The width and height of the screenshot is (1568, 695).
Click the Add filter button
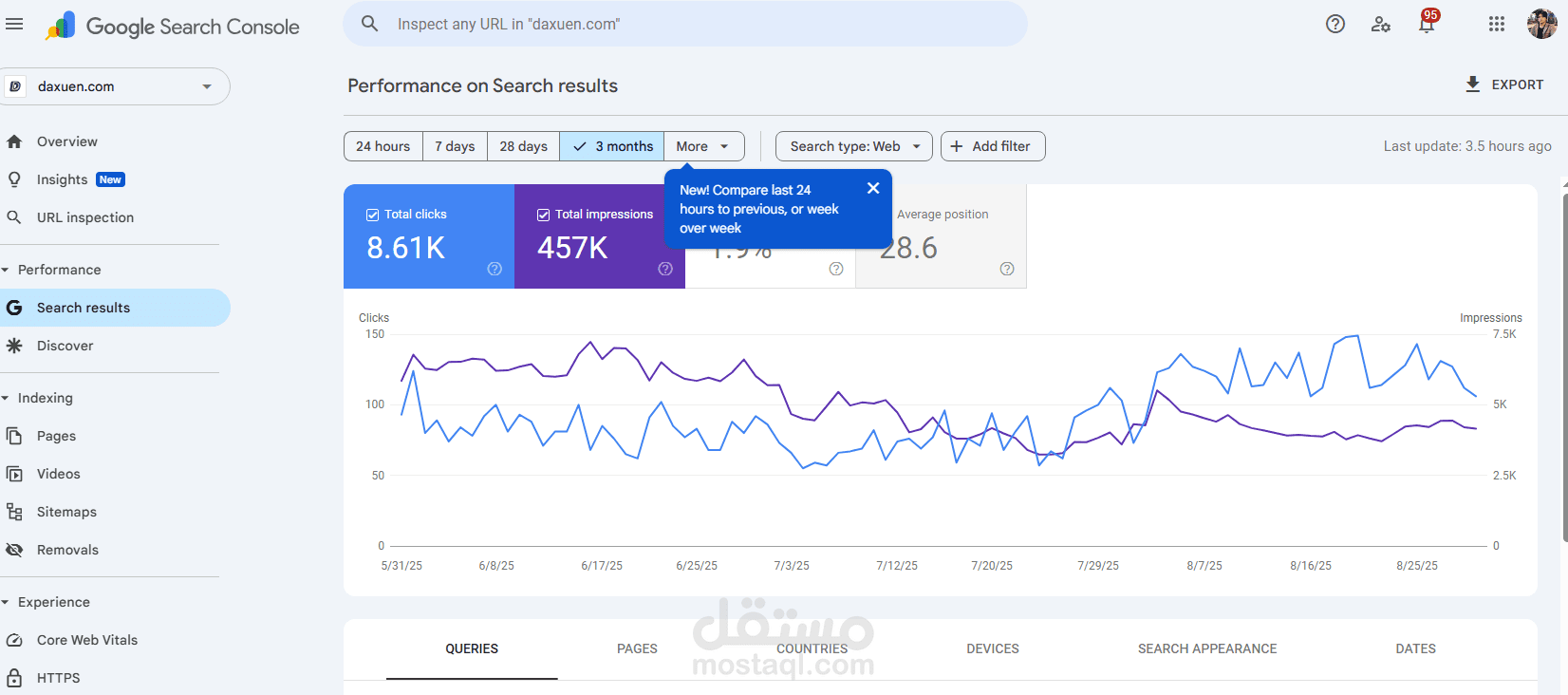[x=993, y=146]
